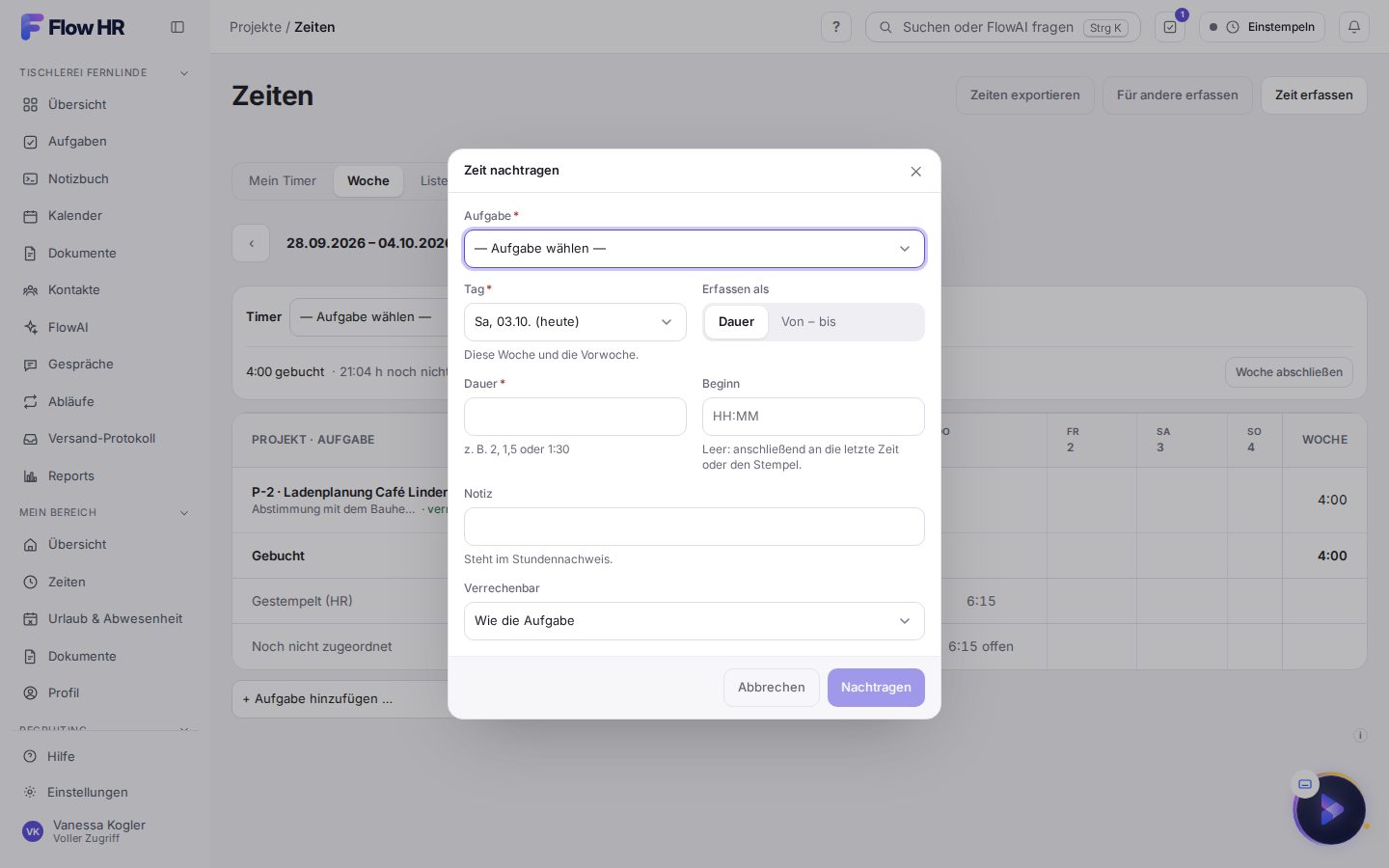Open the FlowAI assistant floating button

[x=1331, y=810]
